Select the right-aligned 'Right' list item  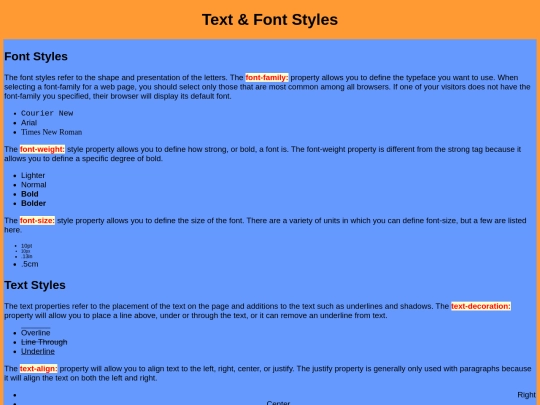(527, 395)
